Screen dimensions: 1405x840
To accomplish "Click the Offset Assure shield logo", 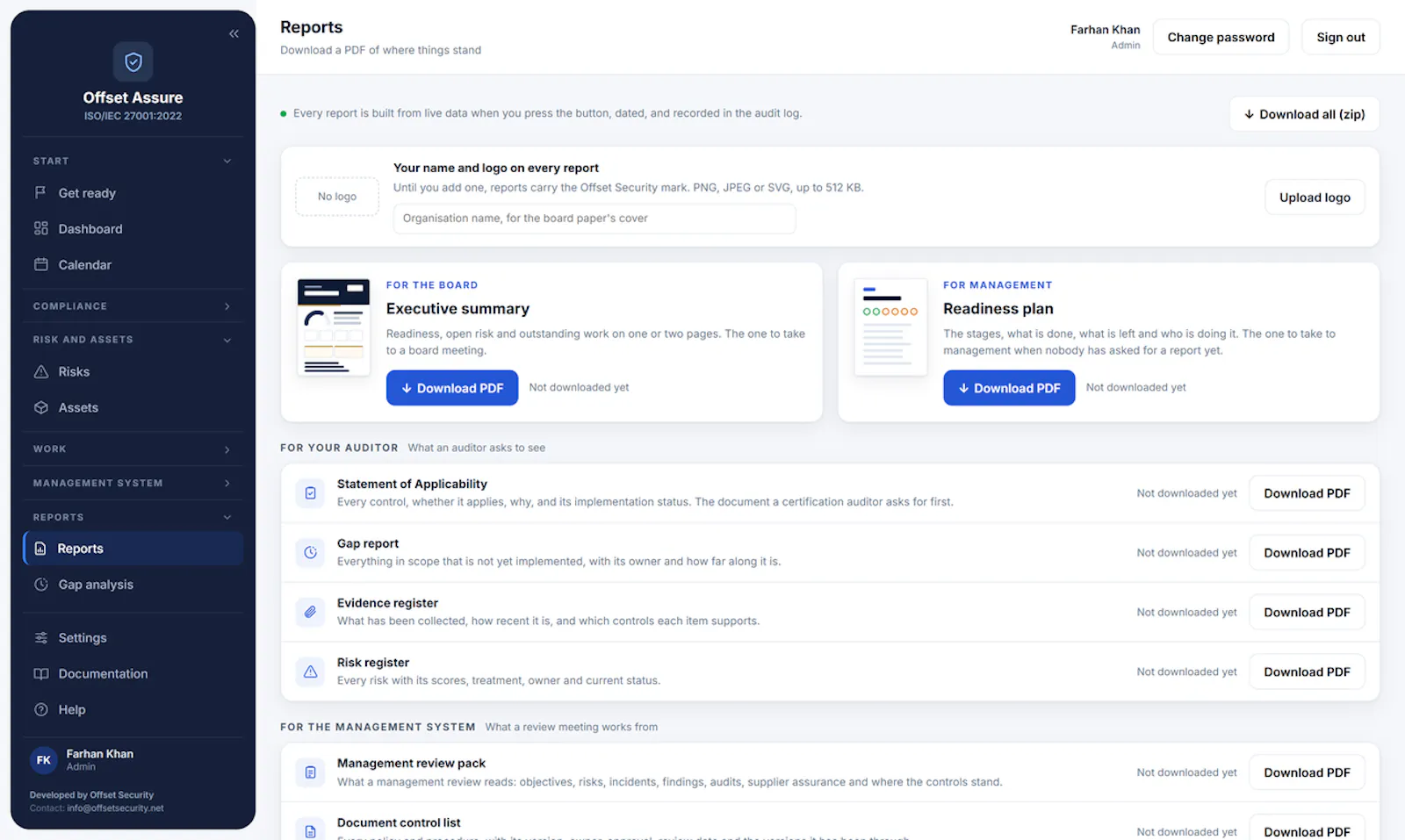I will (133, 61).
